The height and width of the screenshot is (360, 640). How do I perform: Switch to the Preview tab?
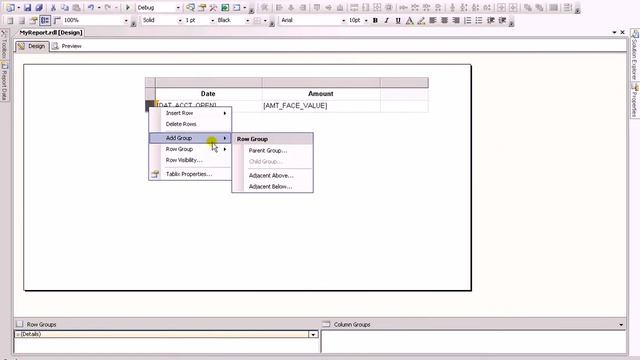(x=67, y=46)
